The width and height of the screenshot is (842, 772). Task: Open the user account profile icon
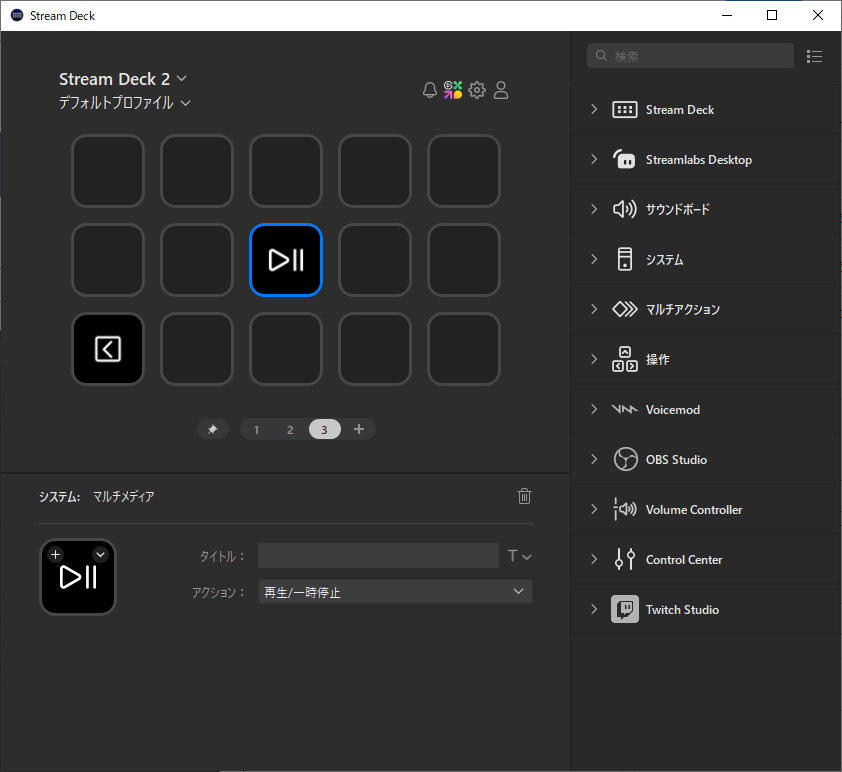(x=501, y=90)
